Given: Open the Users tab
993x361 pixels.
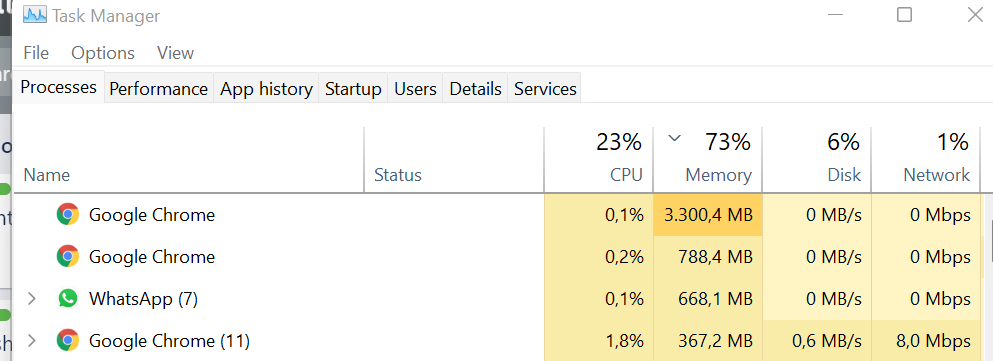Looking at the screenshot, I should click(x=415, y=89).
